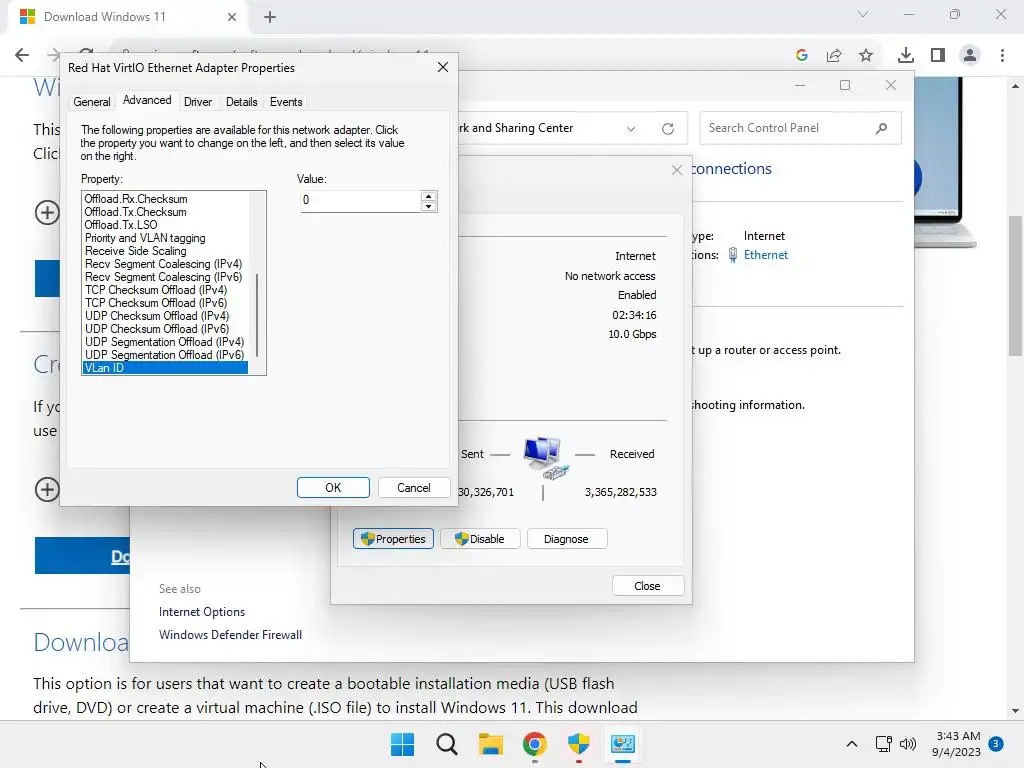Close the Download Windows 11 tab
1024x768 pixels.
tap(232, 17)
